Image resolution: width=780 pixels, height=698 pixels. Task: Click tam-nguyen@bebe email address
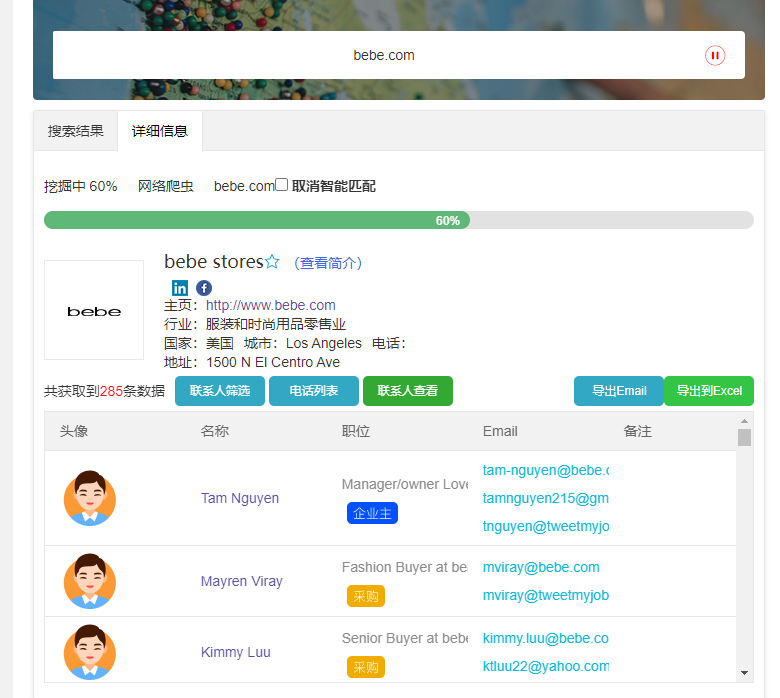546,470
